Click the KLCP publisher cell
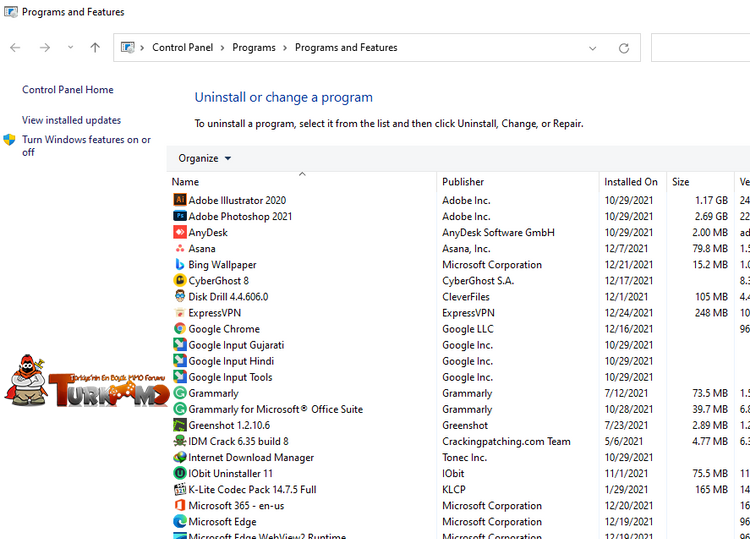 coord(454,489)
